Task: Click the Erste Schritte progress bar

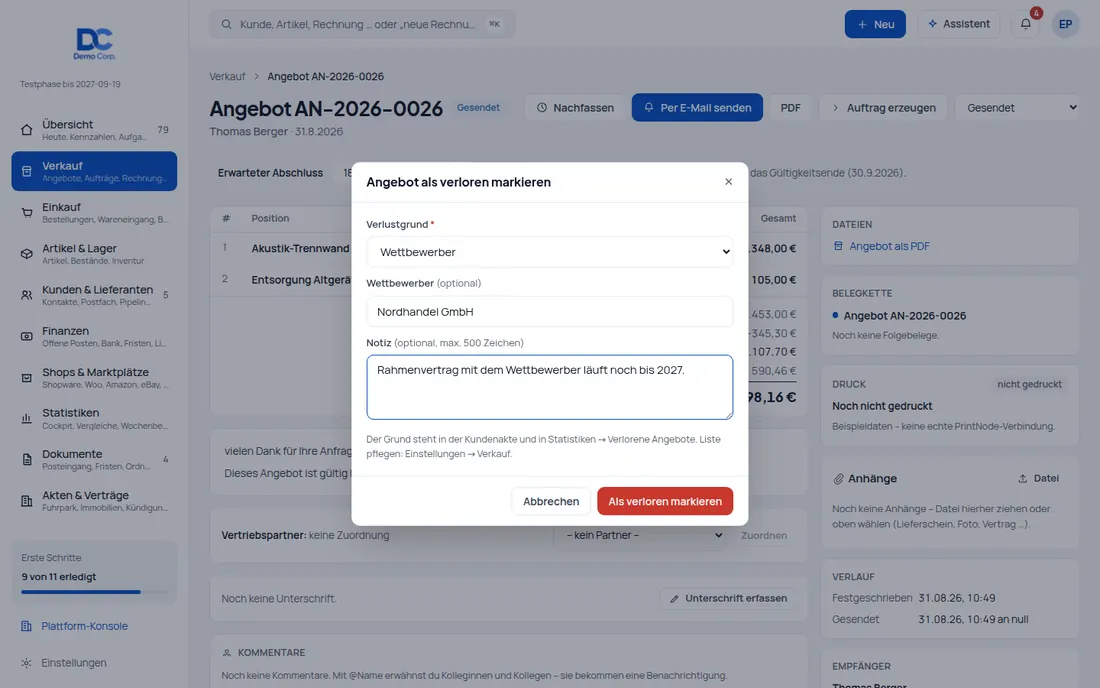Action: pyautogui.click(x=94, y=592)
